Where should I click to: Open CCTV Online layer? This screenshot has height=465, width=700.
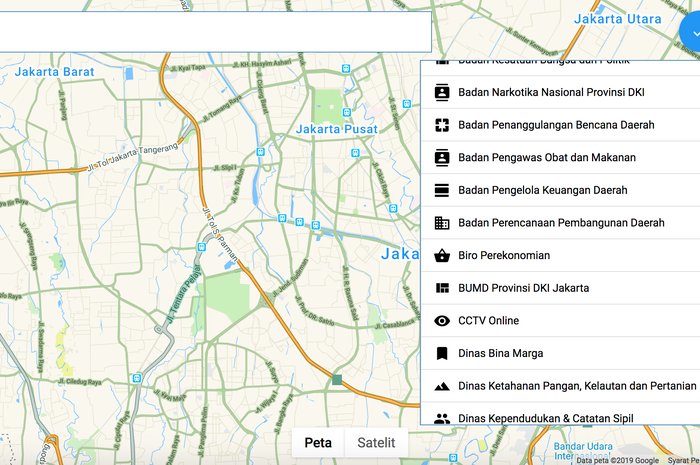click(x=560, y=320)
